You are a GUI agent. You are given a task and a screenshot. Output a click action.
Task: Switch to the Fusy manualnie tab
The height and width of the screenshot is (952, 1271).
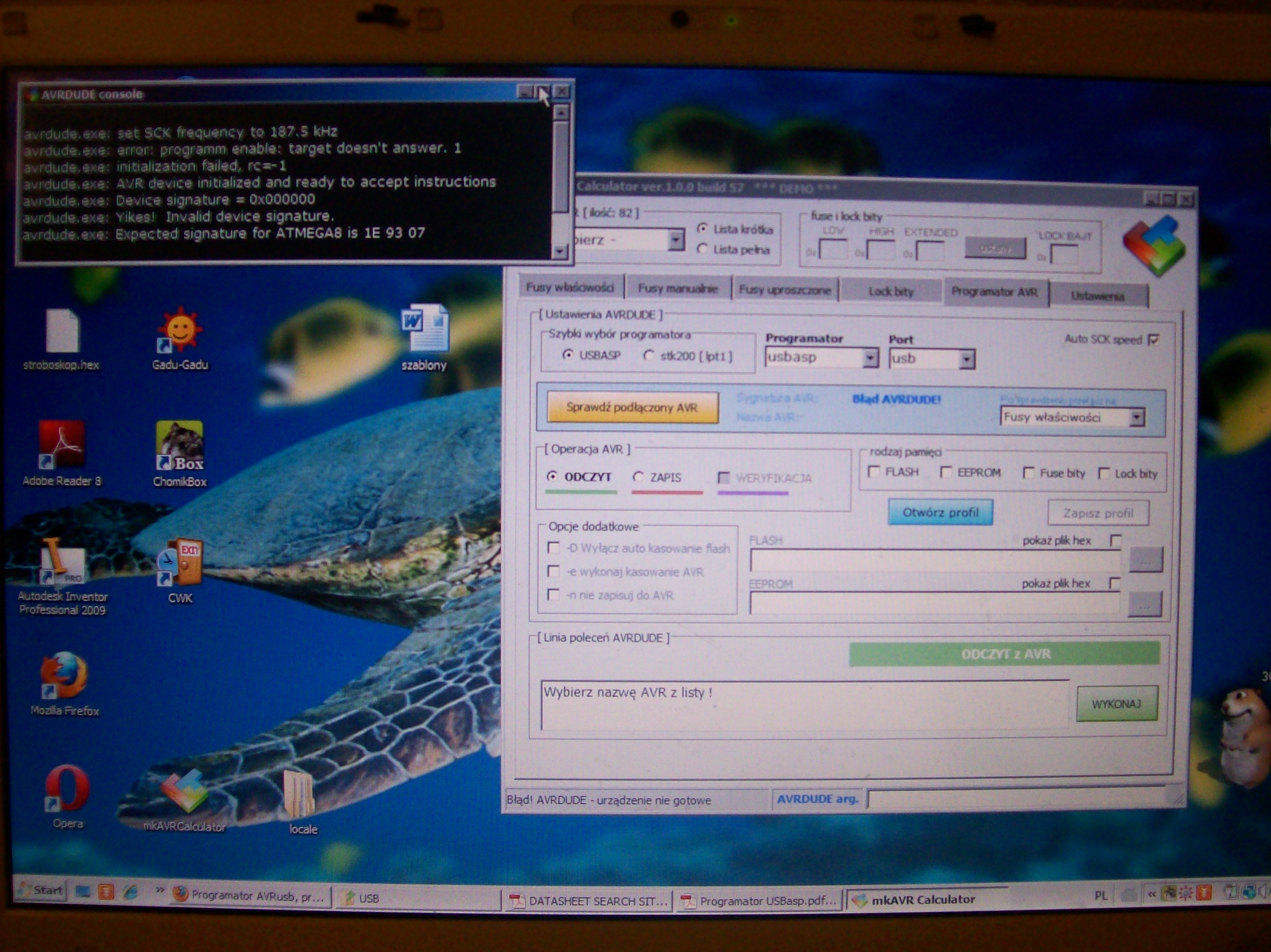(x=677, y=289)
